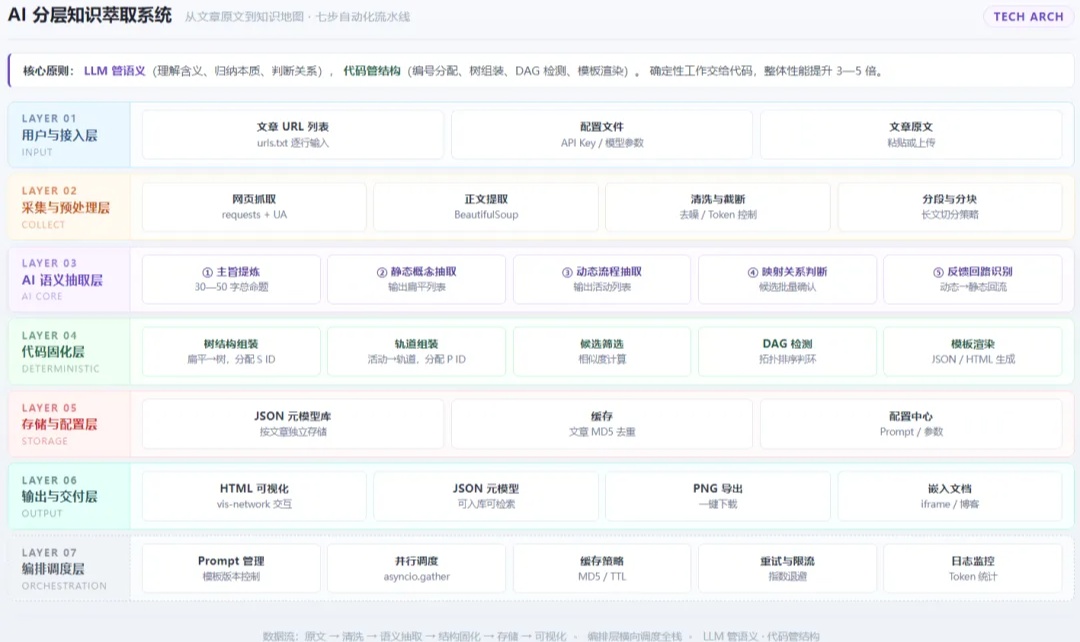This screenshot has height=642, width=1080.
Task: Click the 配置中心 Prompt card
Action: 911,424
